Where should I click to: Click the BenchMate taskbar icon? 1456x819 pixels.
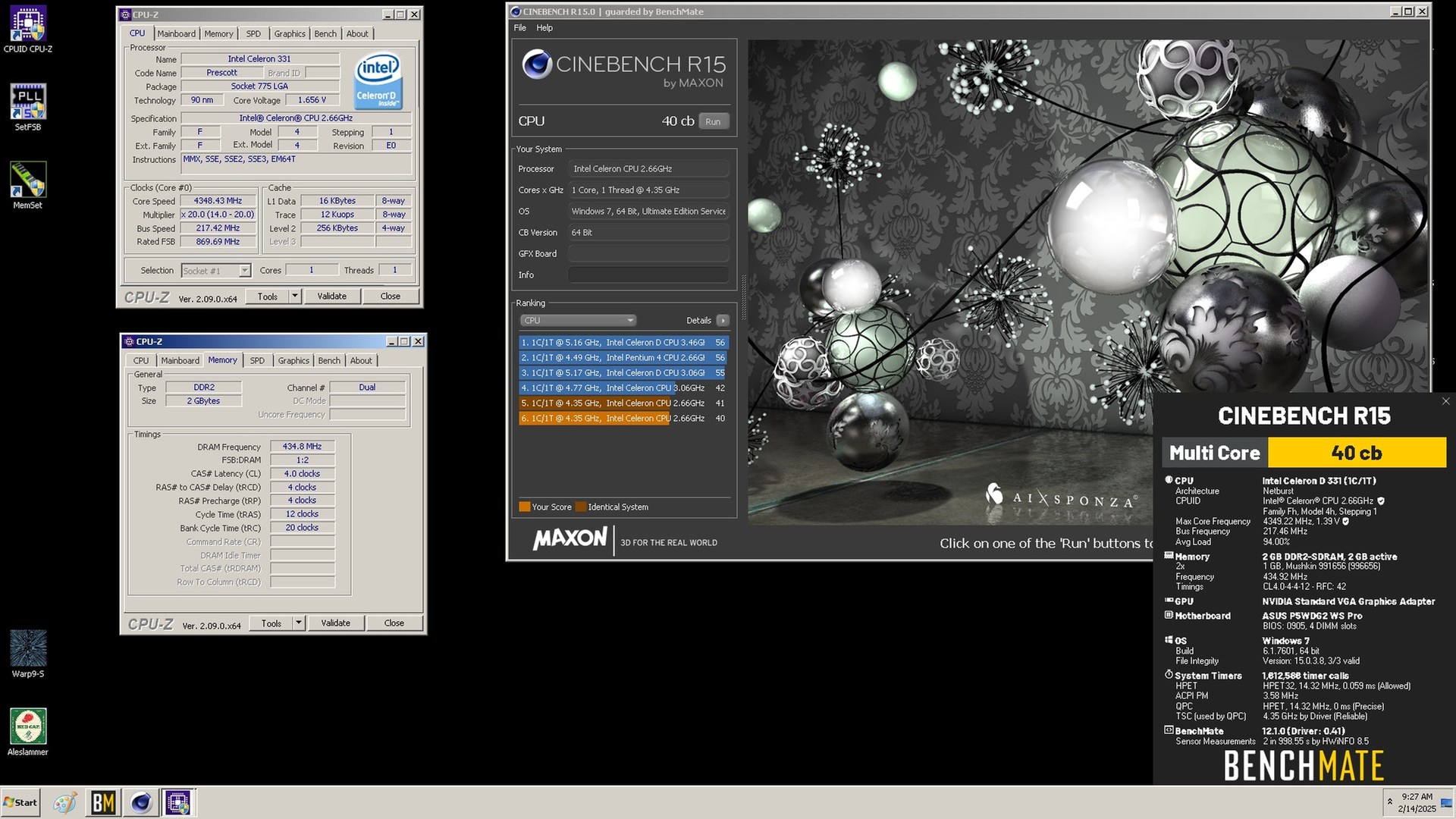click(x=103, y=802)
